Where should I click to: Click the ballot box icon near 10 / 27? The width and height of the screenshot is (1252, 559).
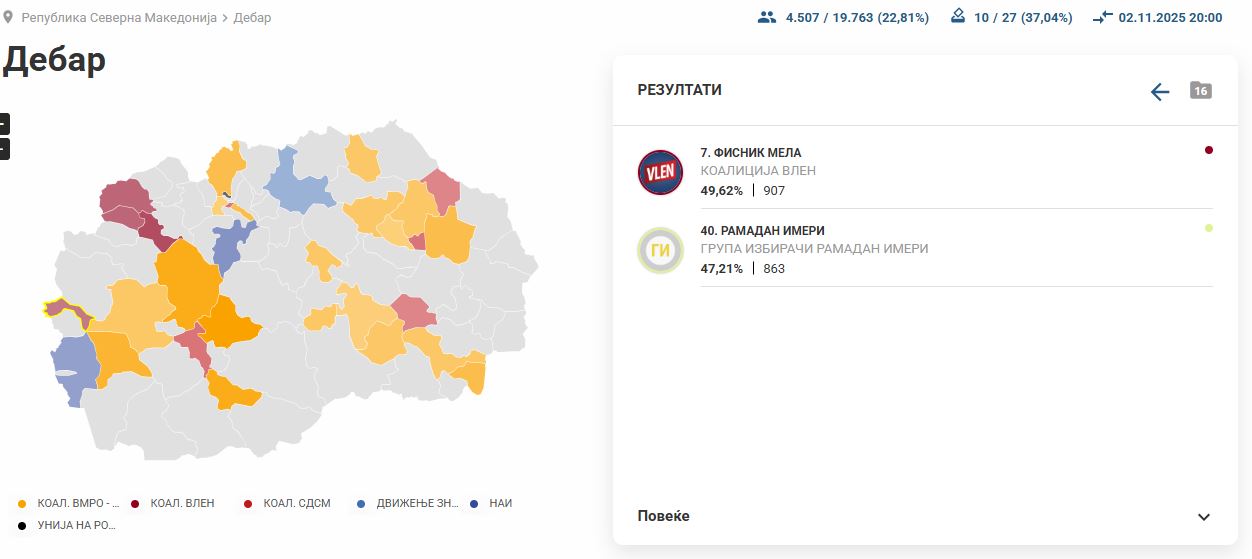958,17
